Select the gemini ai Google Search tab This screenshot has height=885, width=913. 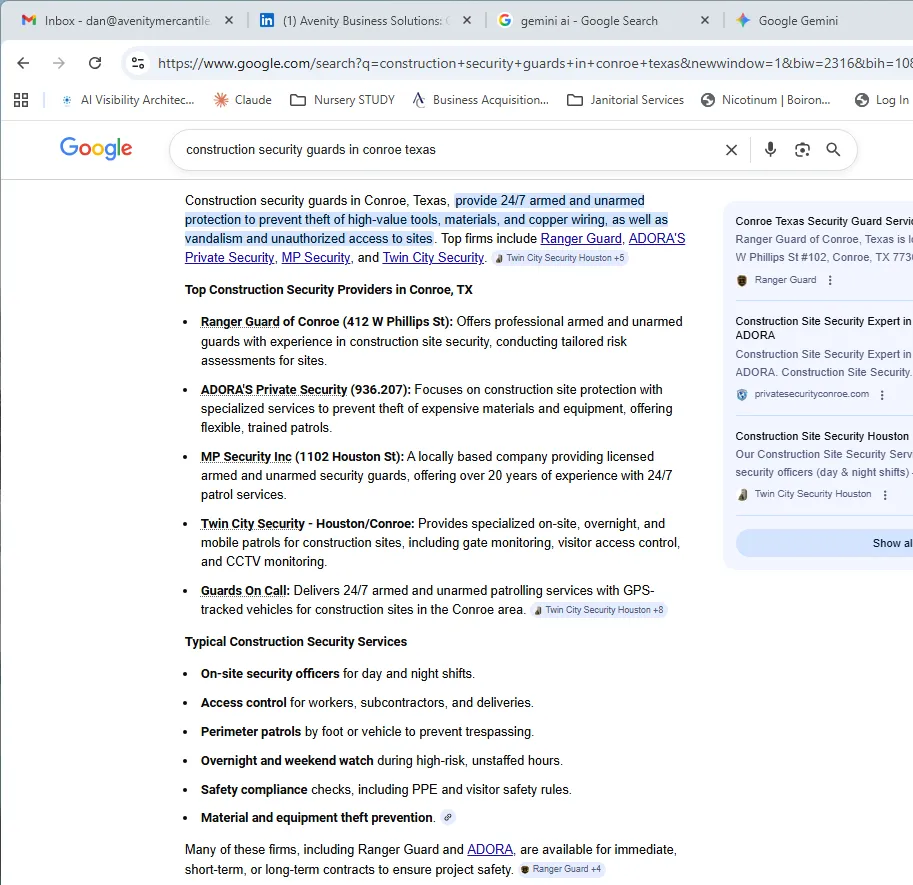588,20
